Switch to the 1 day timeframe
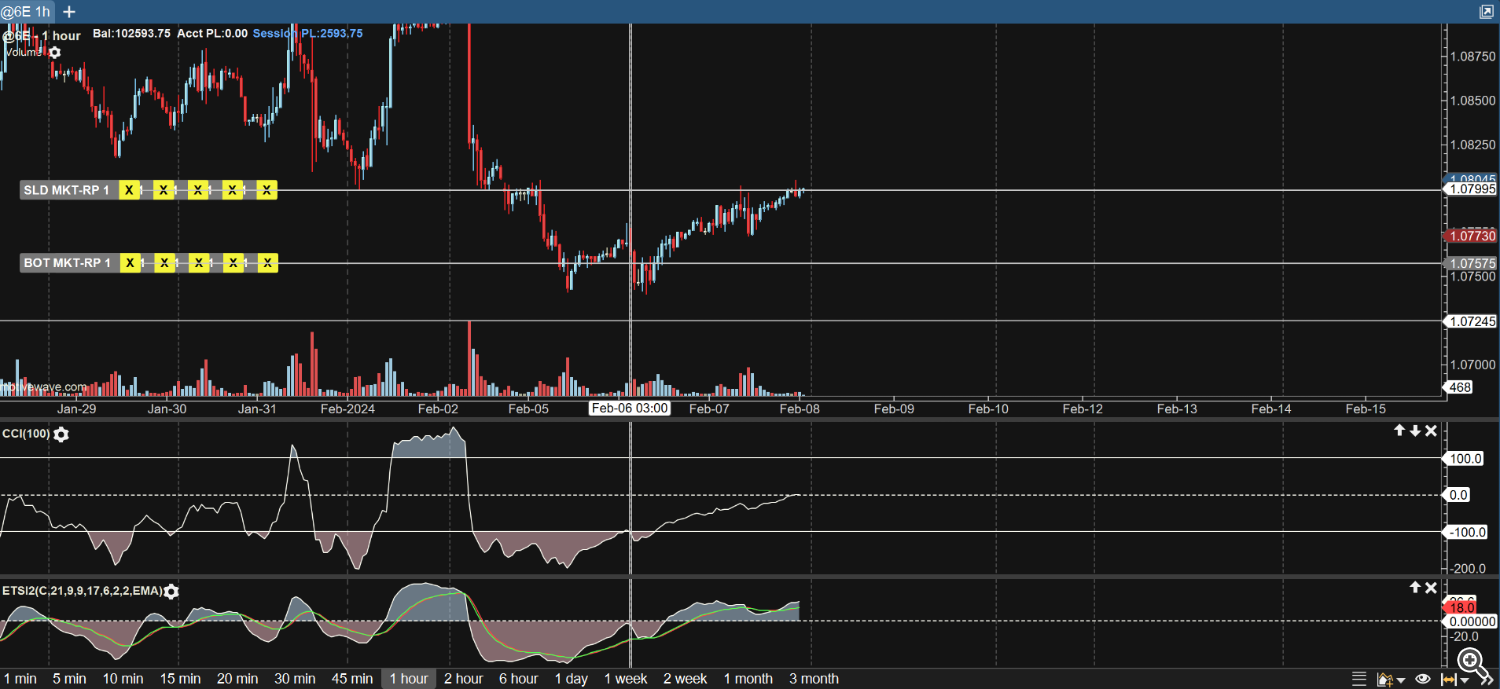This screenshot has height=689, width=1500. [x=571, y=679]
